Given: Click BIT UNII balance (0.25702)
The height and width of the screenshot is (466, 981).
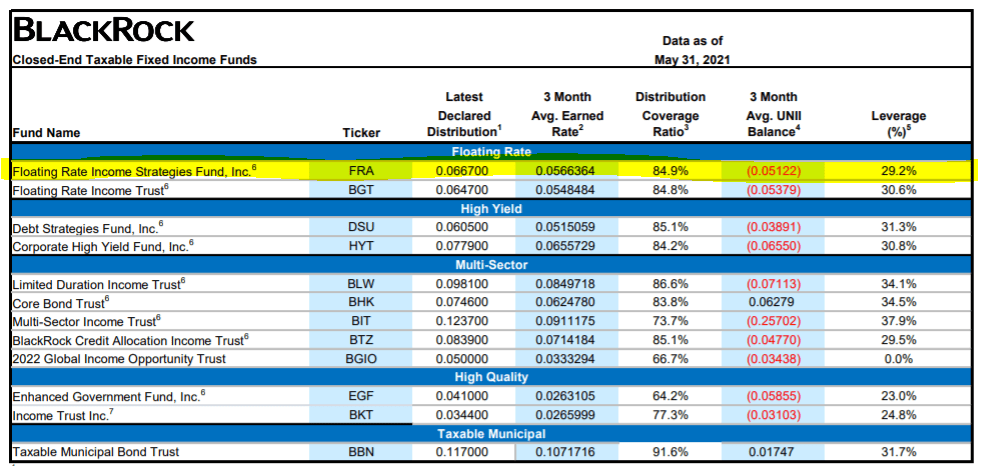Looking at the screenshot, I should [x=773, y=322].
